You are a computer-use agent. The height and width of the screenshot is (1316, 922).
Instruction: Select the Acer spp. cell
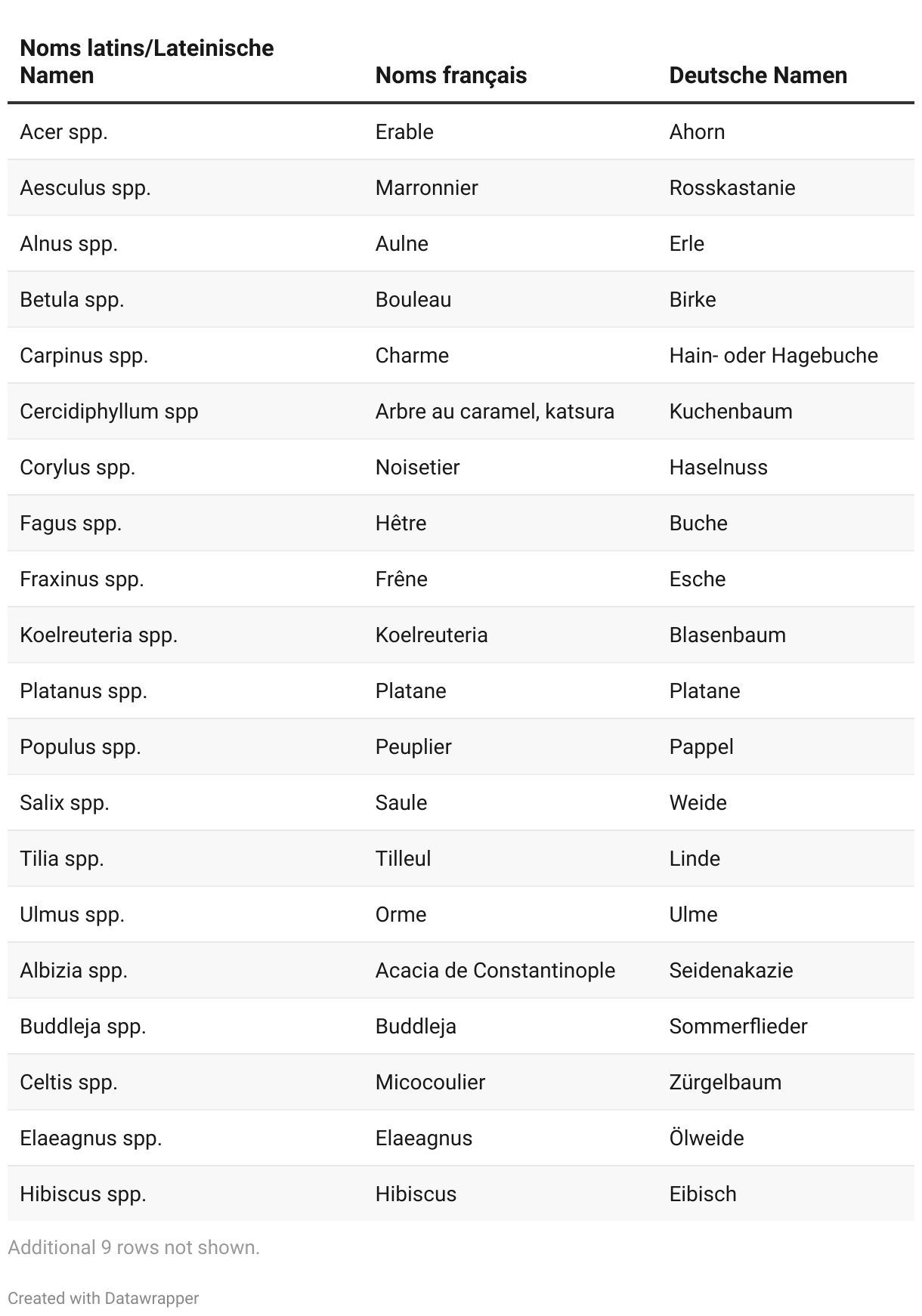[x=63, y=131]
